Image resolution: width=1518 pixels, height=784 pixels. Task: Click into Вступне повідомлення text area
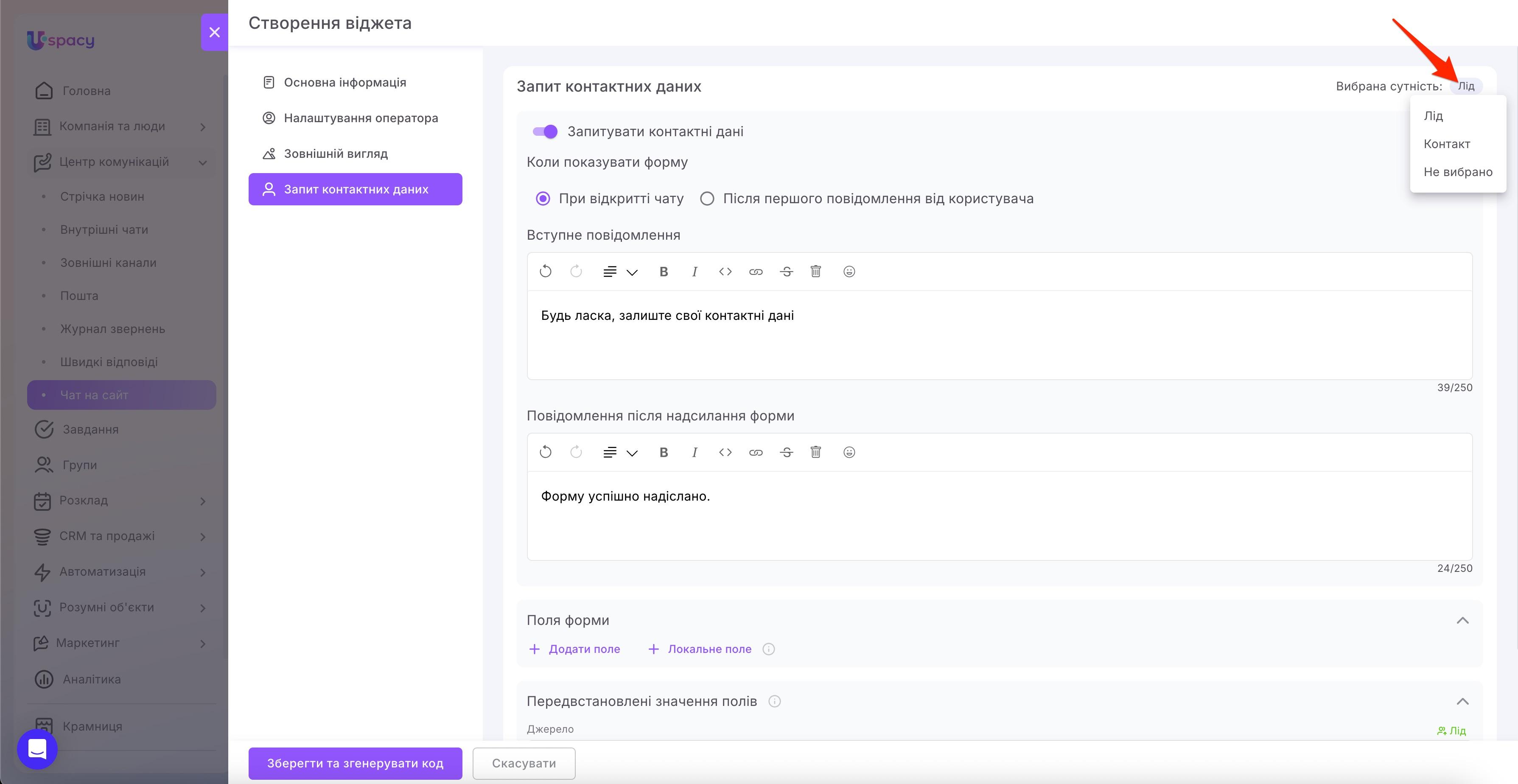pyautogui.click(x=1000, y=335)
